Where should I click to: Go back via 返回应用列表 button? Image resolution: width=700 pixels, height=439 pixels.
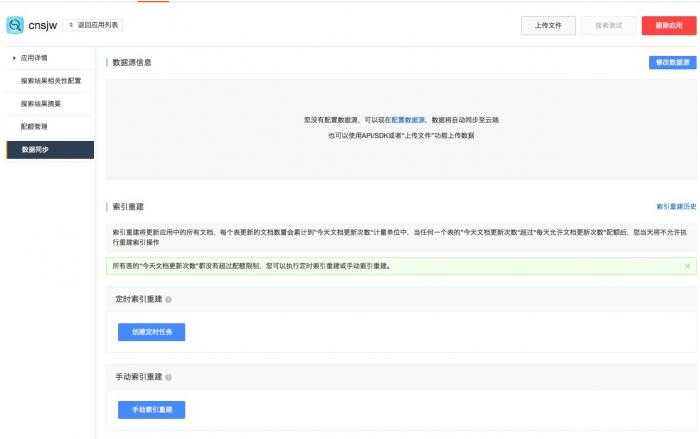coord(94,25)
